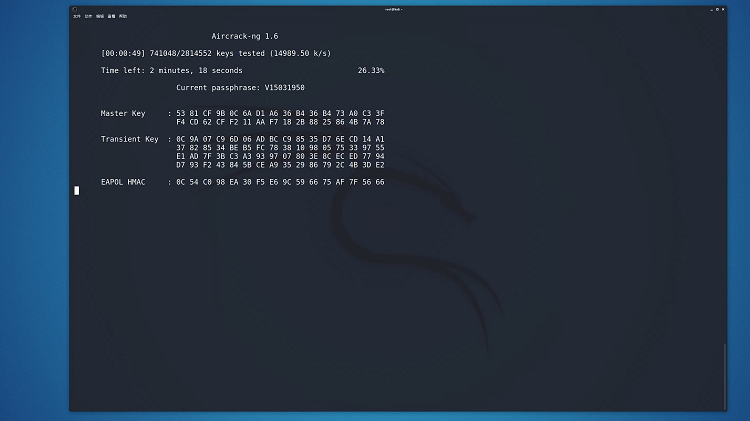
Task: Open the 帮助 (Help) menu
Action: tap(123, 16)
